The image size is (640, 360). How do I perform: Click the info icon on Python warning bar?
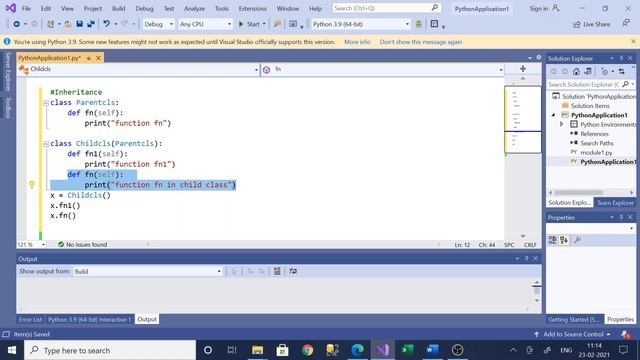(x=7, y=42)
